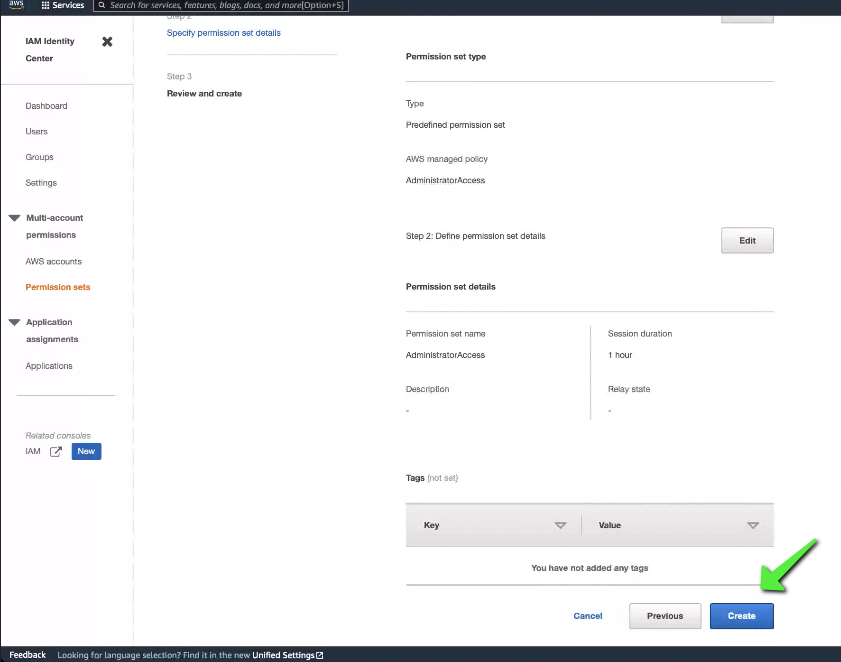Click the IAM Identity Center title
Screen dimensions: 841x662
point(50,49)
